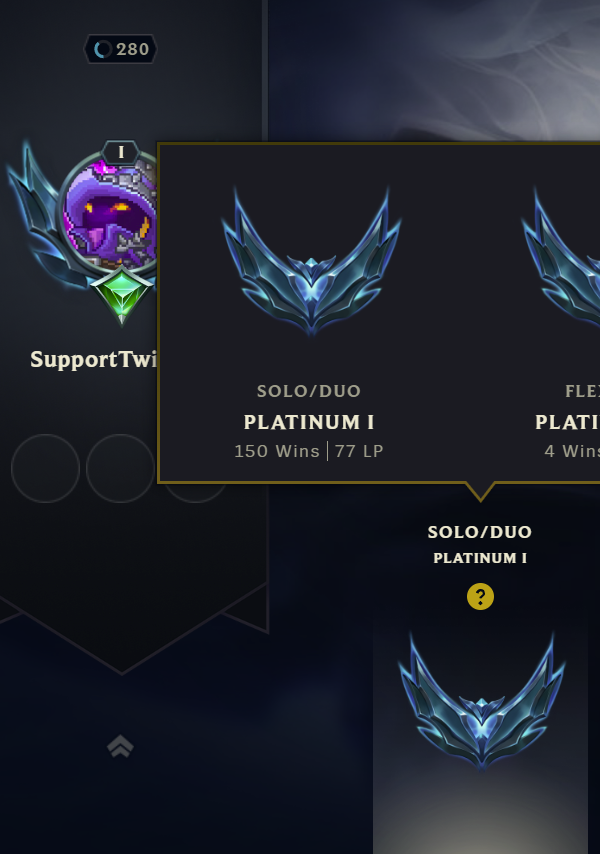The image size is (600, 854).
Task: Click the level I hexagon badge
Action: (x=121, y=152)
